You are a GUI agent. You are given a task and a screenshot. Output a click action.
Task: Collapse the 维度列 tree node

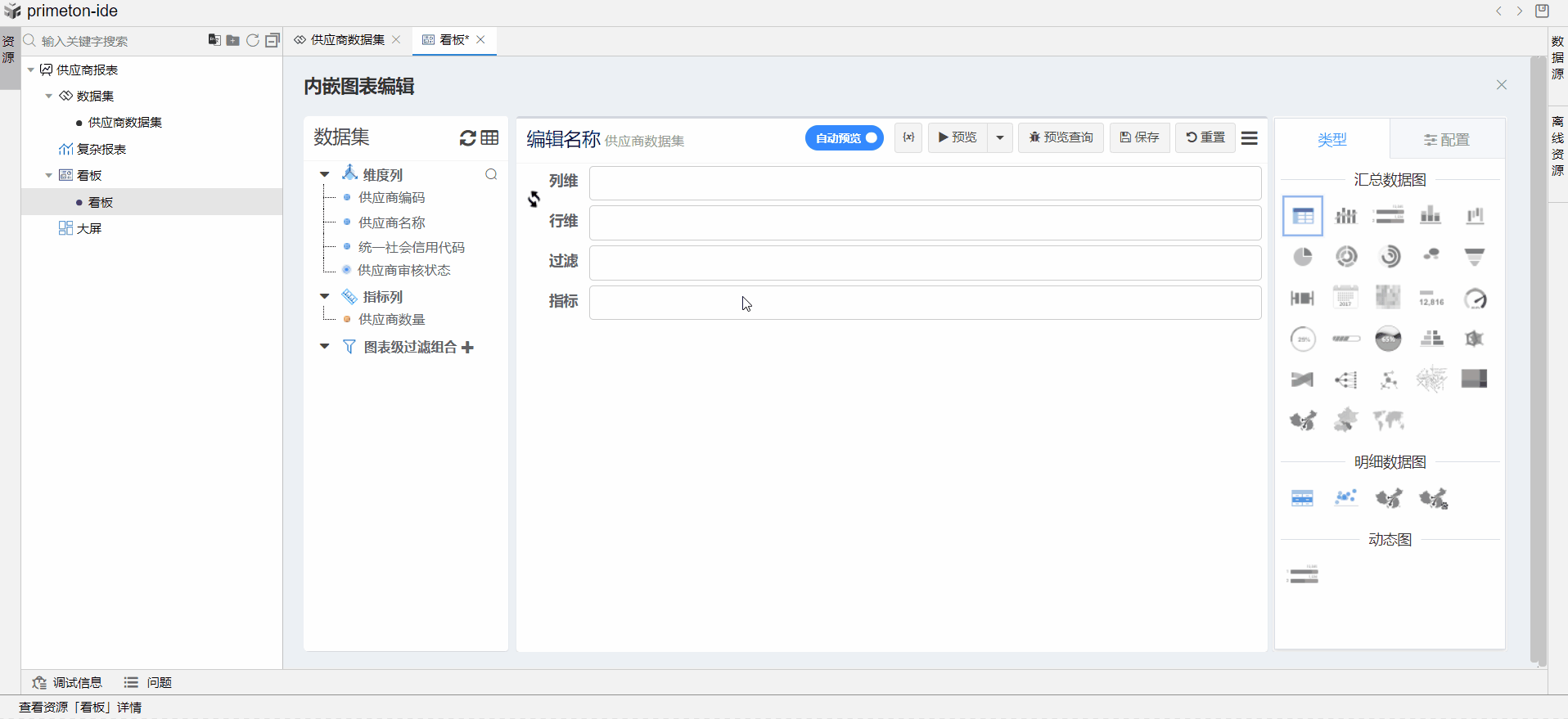click(325, 174)
